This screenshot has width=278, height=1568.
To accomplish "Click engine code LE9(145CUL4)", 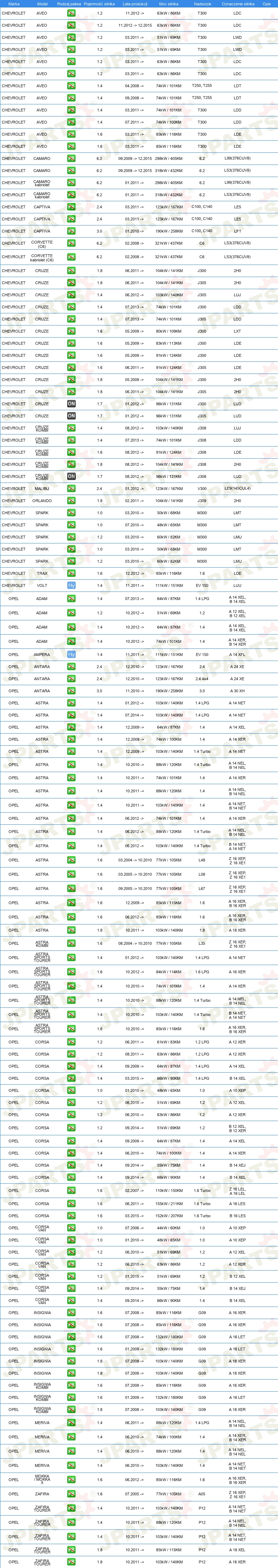I will pos(237,489).
